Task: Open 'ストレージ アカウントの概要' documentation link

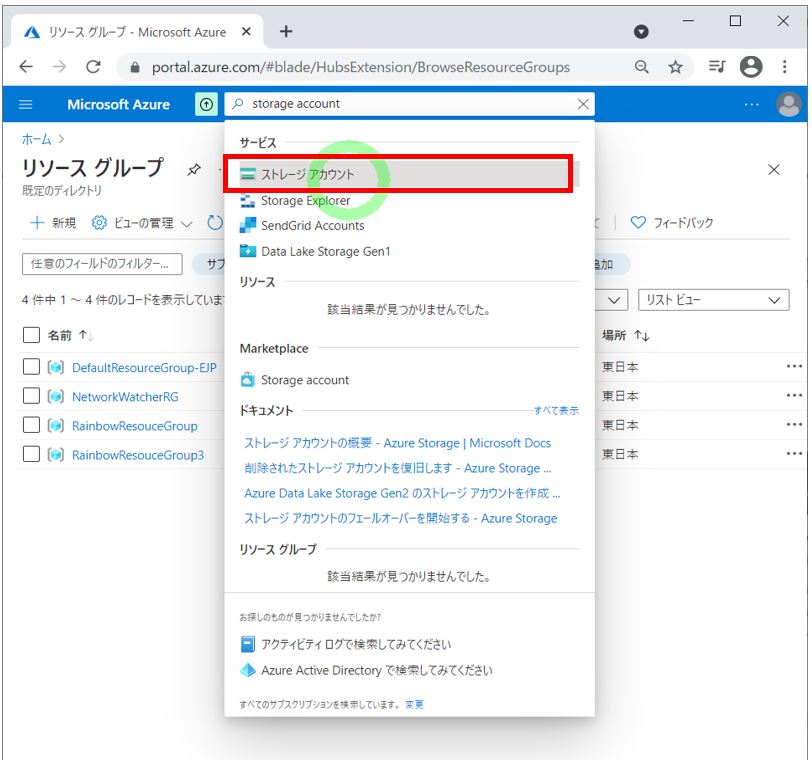Action: (397, 443)
